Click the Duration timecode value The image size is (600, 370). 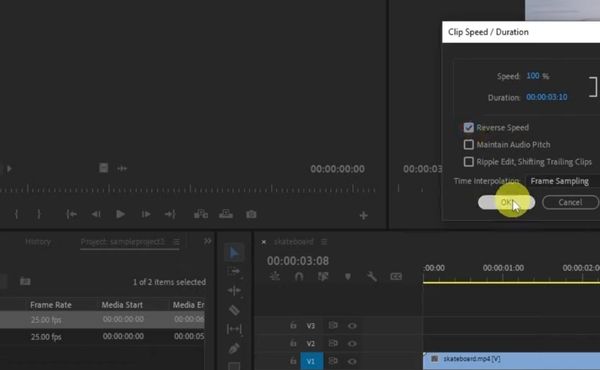click(546, 97)
